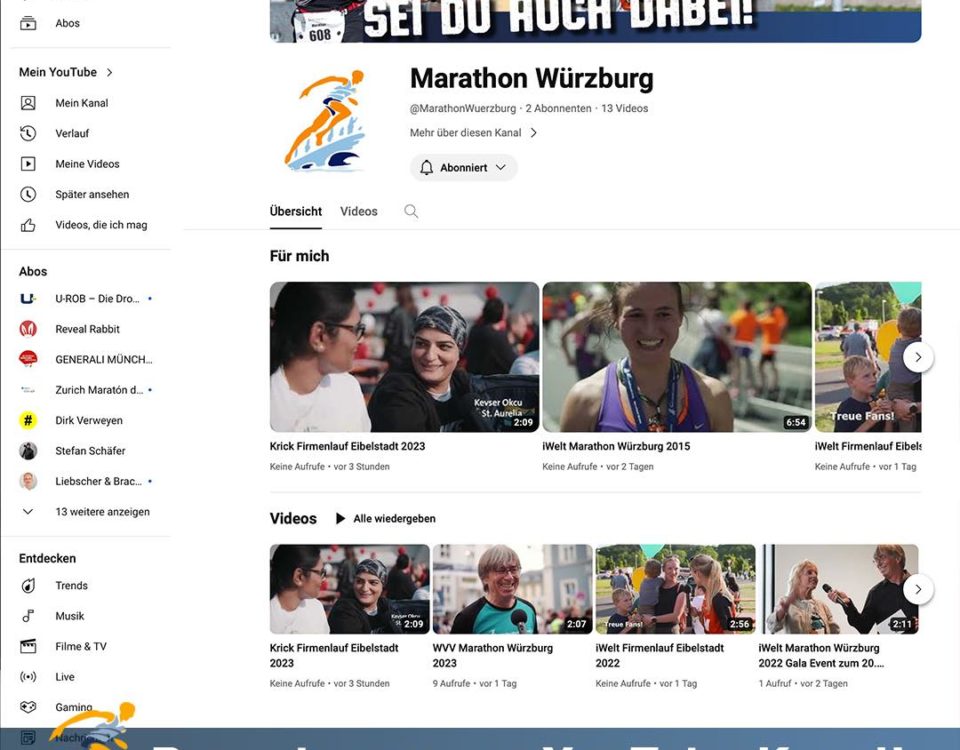Screen dimensions: 960x750
Task: Play Krick Firmenlauf Eibelstadt 2023 large thumbnail
Action: point(404,357)
